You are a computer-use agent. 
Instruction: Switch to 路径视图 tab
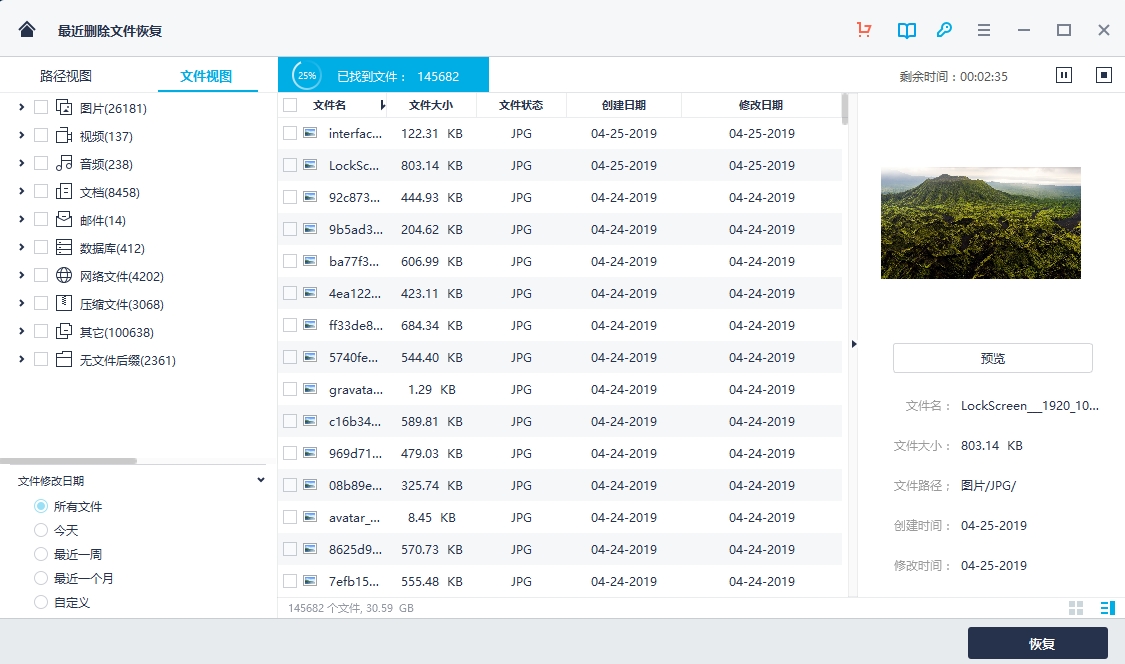click(66, 75)
